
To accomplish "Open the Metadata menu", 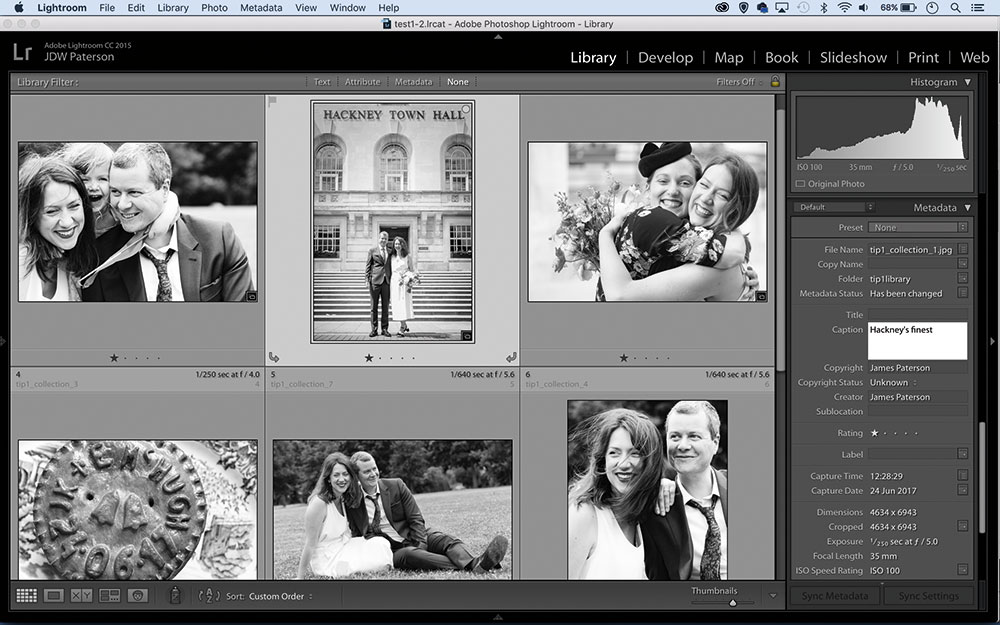I will [x=261, y=8].
